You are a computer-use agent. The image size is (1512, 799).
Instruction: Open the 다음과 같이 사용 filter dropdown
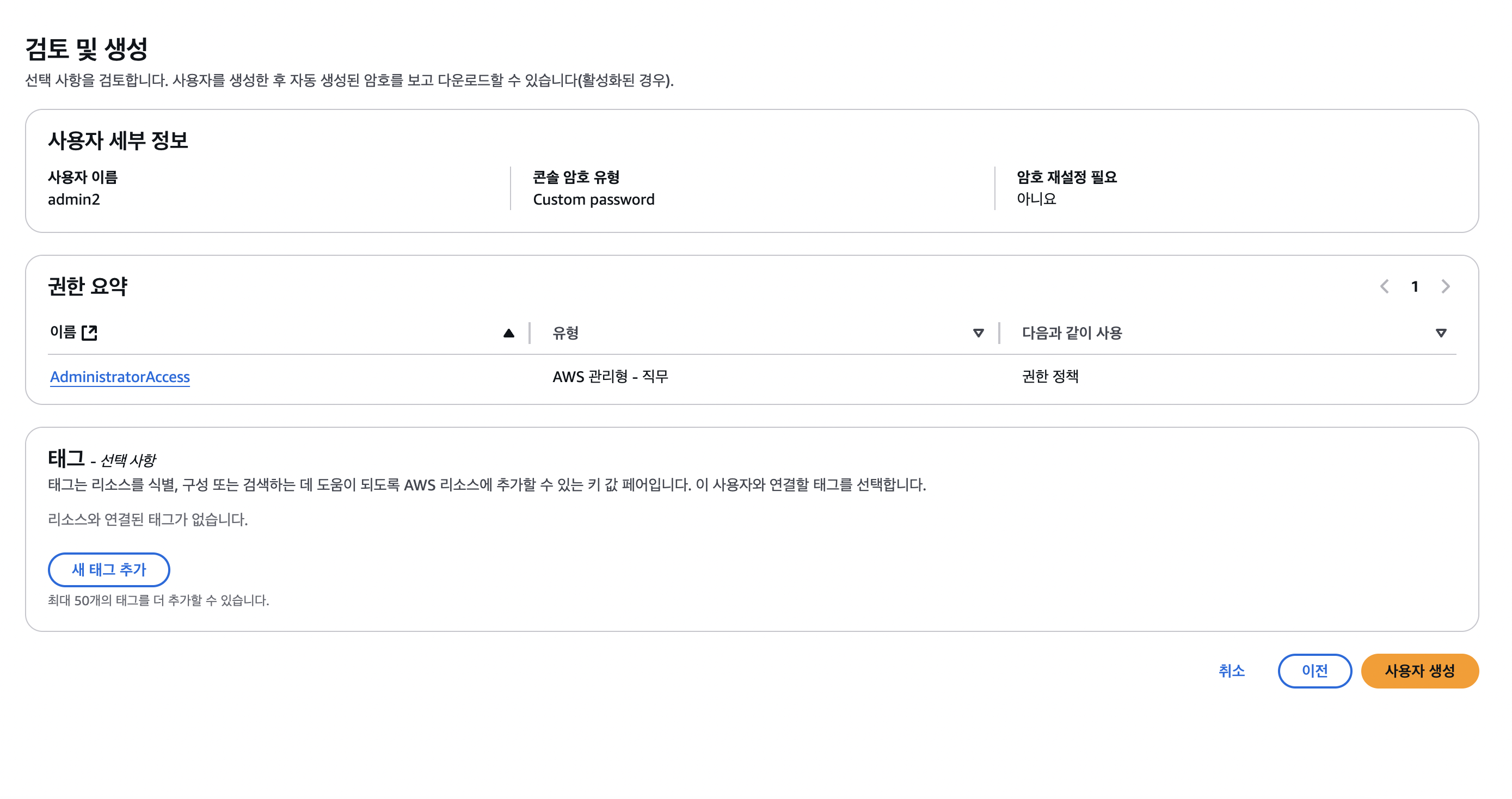1442,333
